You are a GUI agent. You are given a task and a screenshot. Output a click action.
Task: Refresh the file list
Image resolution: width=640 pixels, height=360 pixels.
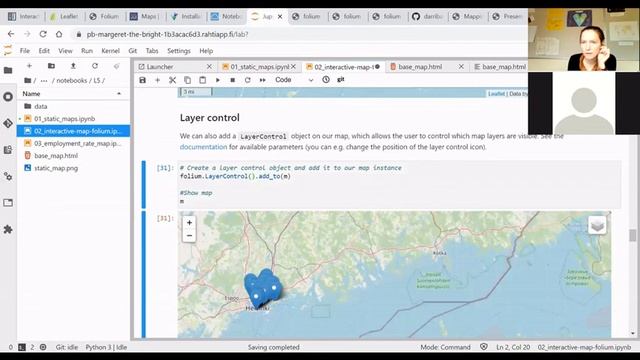click(95, 66)
